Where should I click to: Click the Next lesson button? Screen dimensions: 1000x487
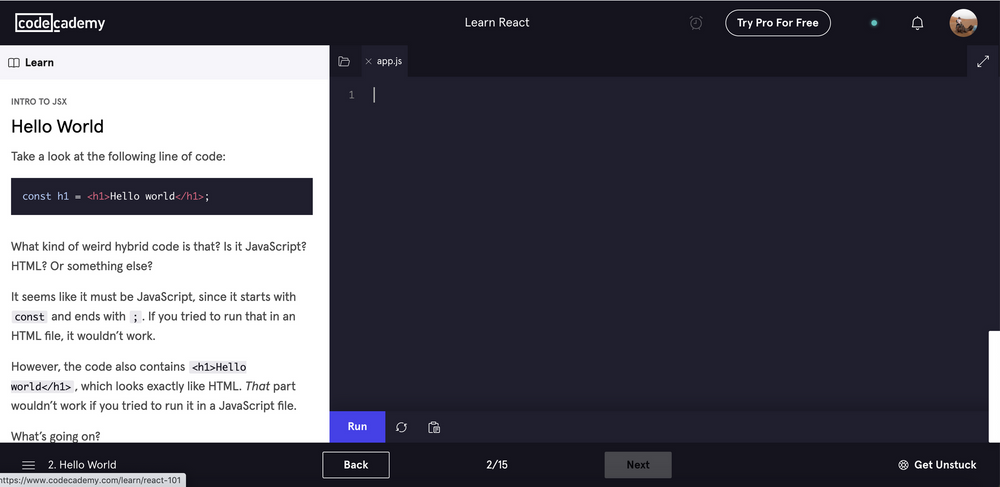point(637,465)
